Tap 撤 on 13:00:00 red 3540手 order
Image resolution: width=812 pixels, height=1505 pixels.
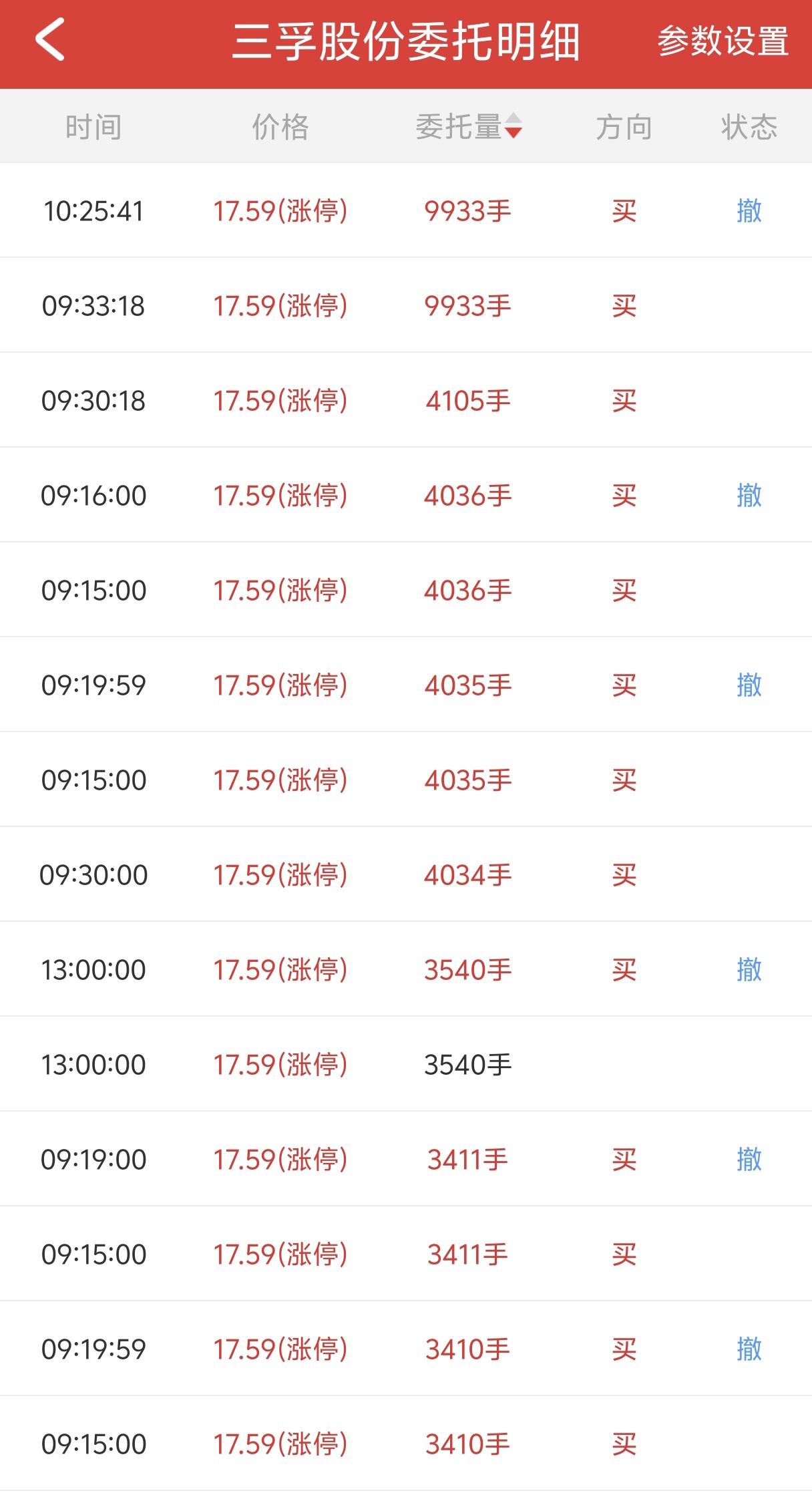(x=749, y=970)
